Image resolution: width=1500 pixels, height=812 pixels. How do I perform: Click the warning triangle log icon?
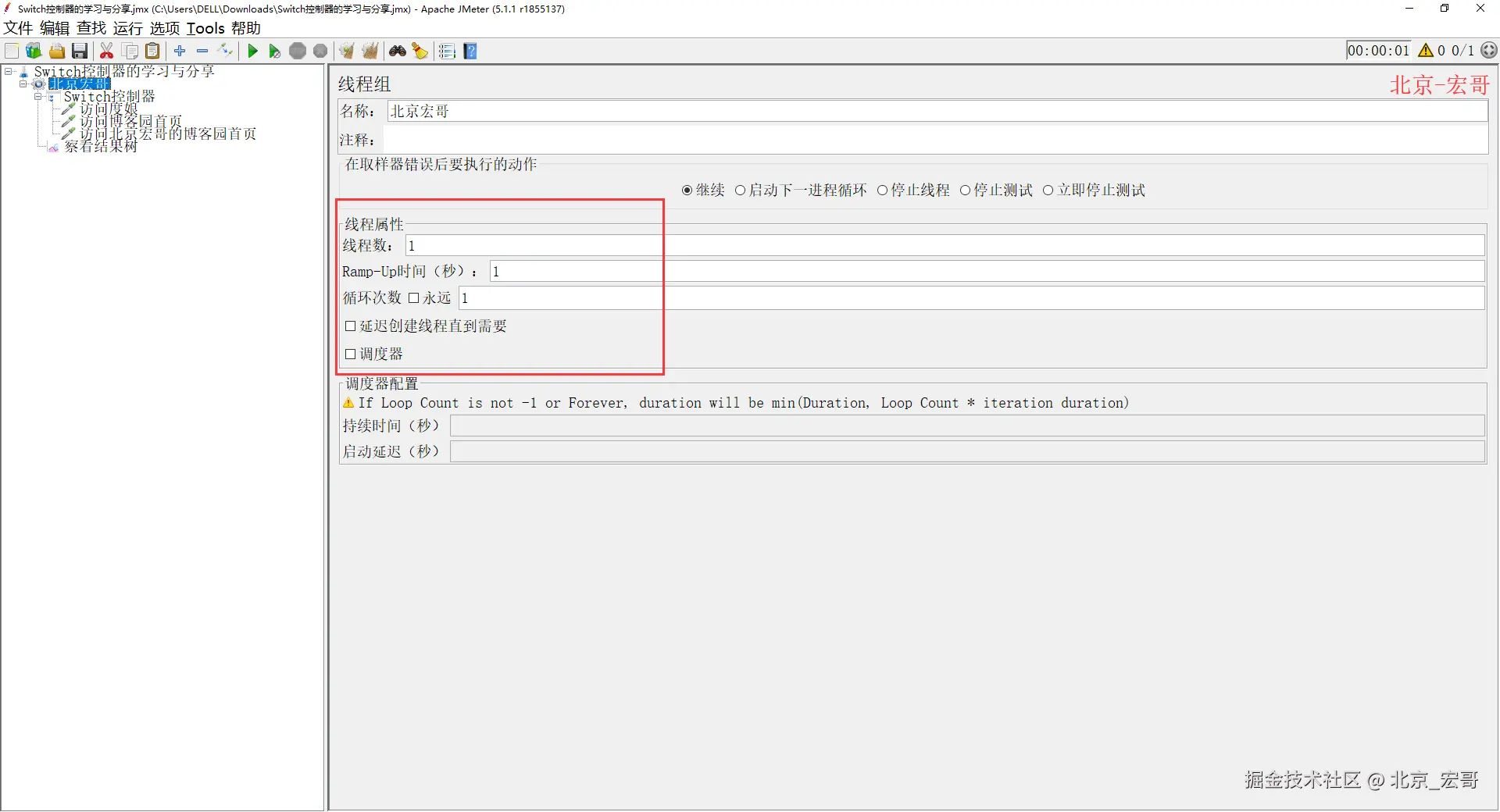tap(1426, 50)
